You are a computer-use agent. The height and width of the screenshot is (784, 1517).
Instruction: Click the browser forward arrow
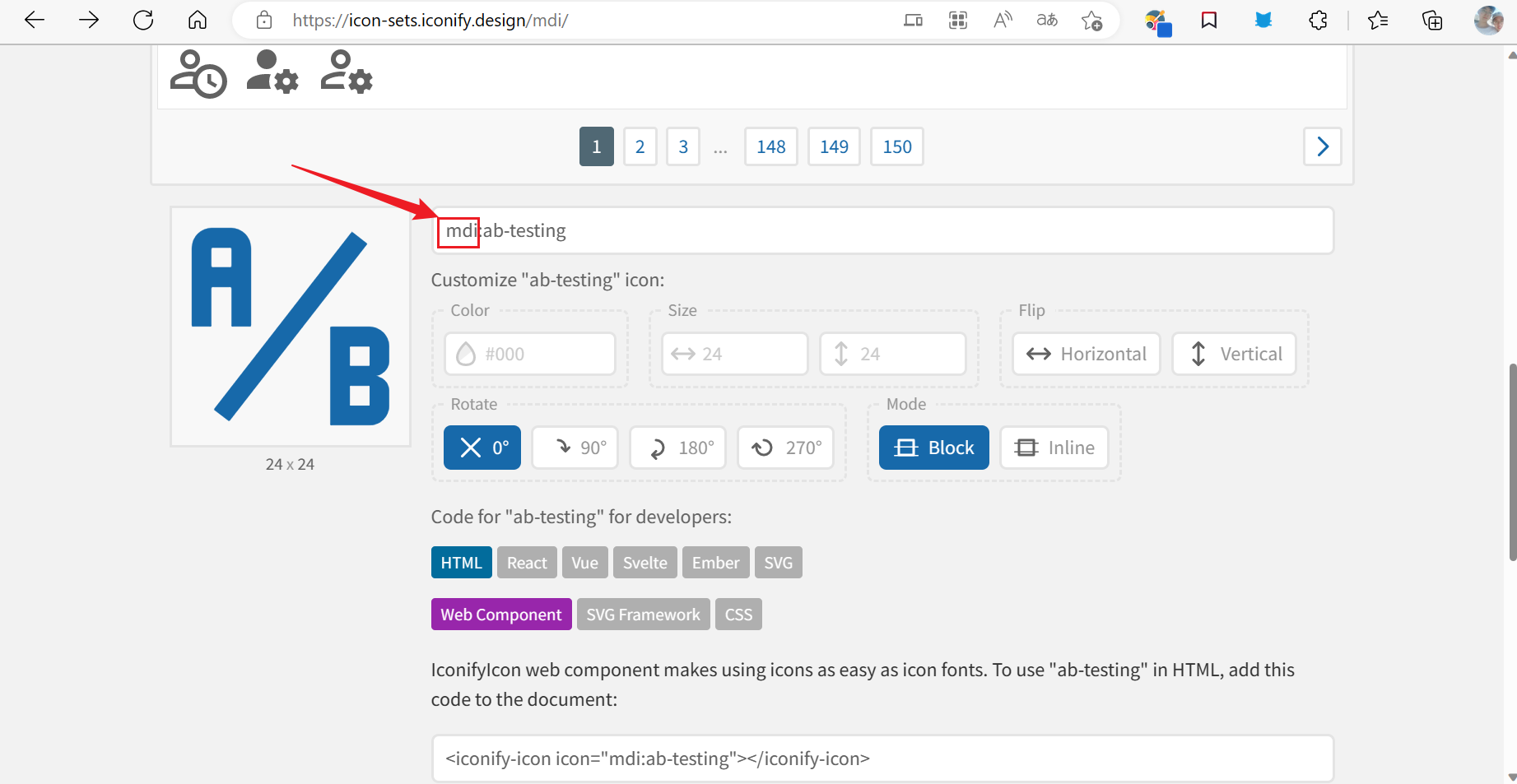click(x=89, y=20)
